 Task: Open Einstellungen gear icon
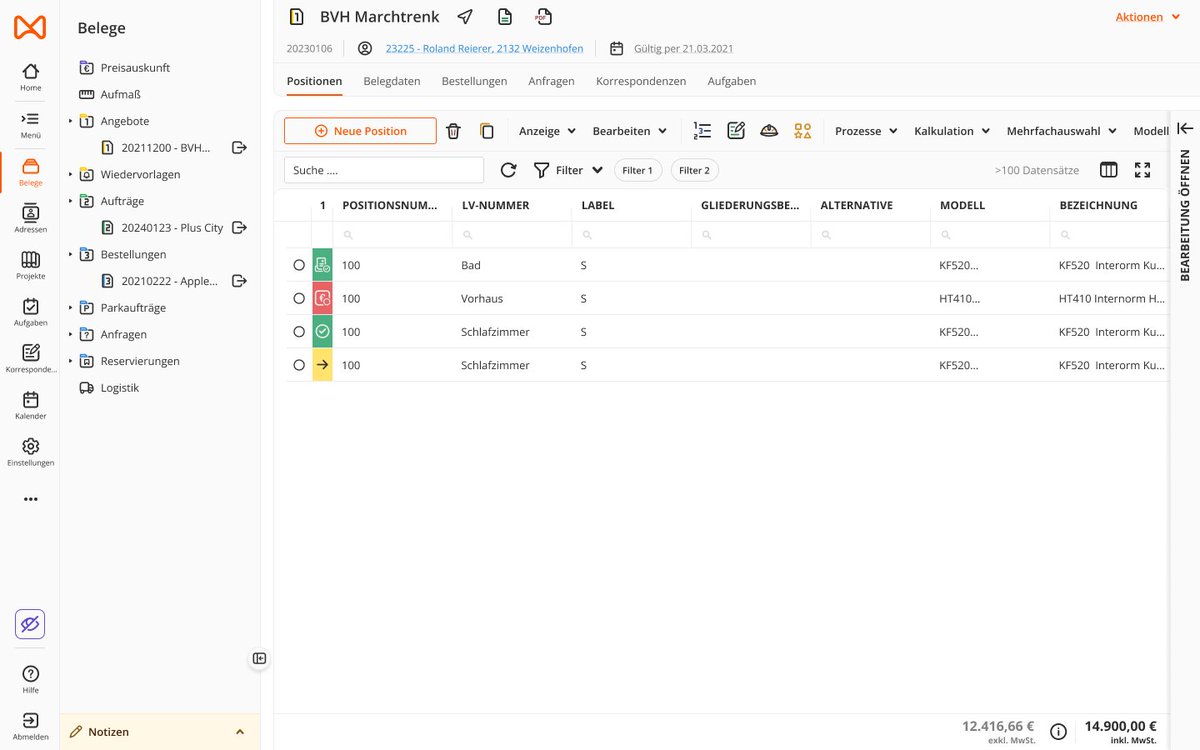pyautogui.click(x=30, y=452)
